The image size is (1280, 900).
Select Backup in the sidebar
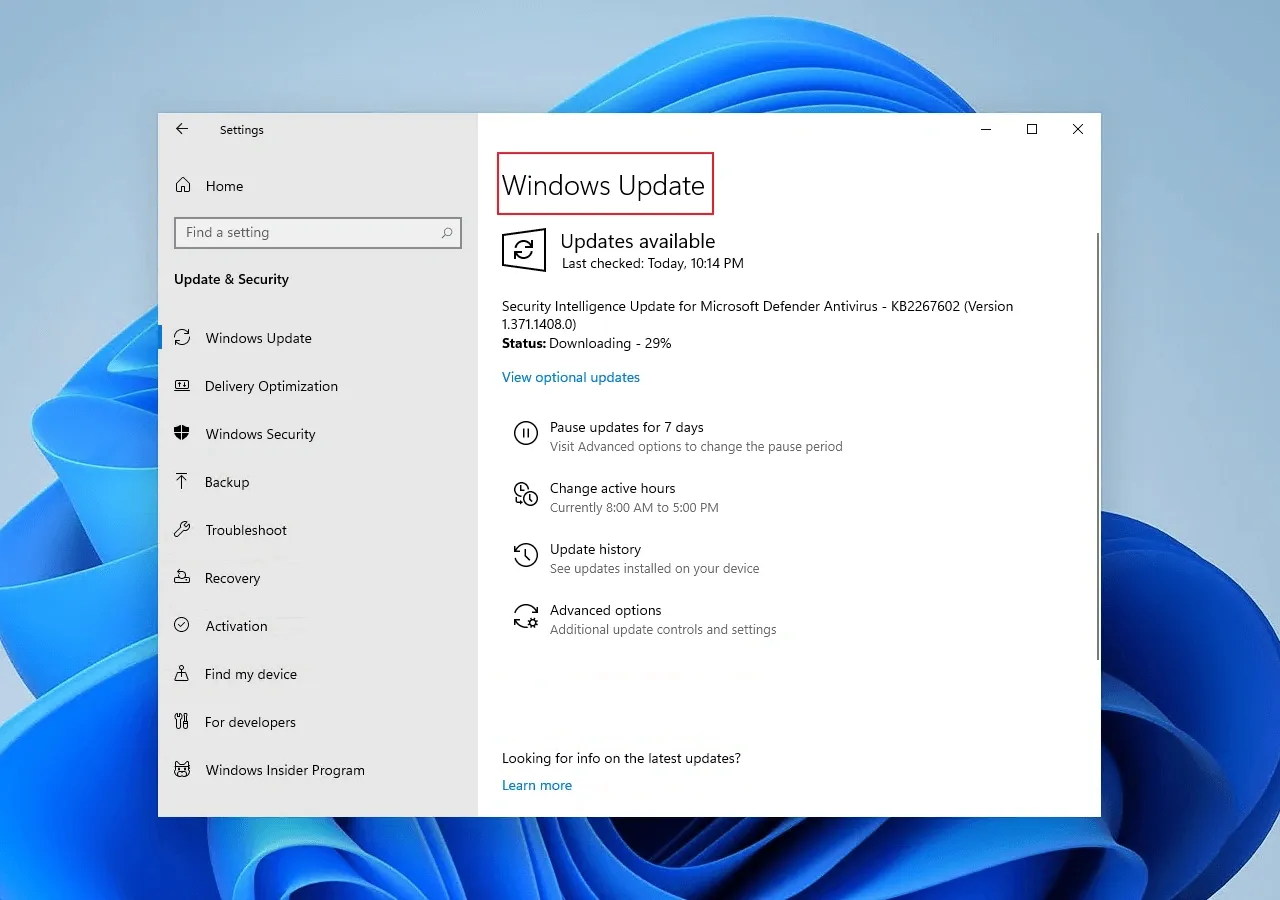[x=227, y=482]
